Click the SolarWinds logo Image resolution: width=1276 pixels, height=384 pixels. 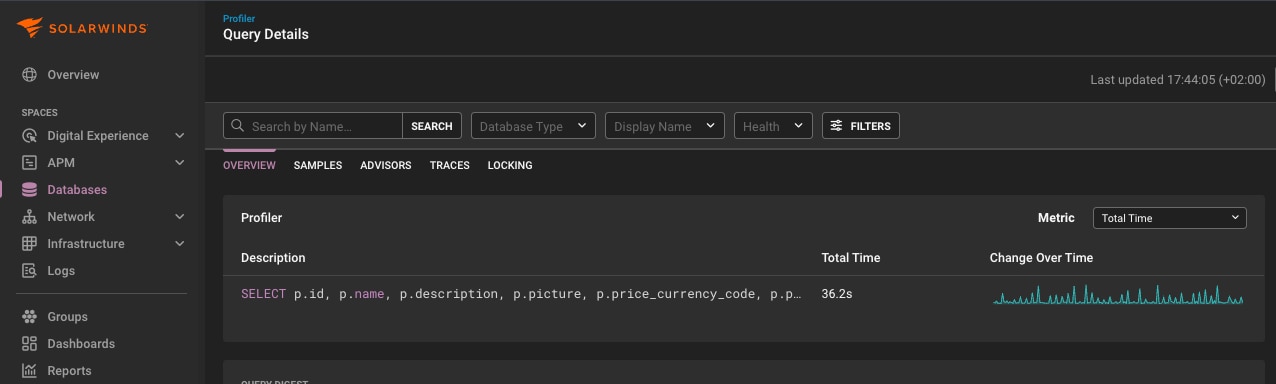[83, 27]
